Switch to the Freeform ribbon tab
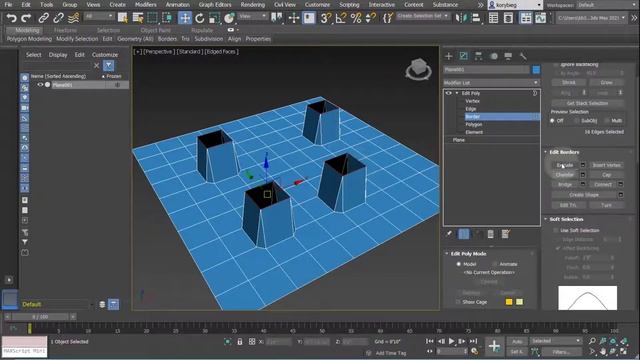The width and height of the screenshot is (640, 360). point(65,30)
